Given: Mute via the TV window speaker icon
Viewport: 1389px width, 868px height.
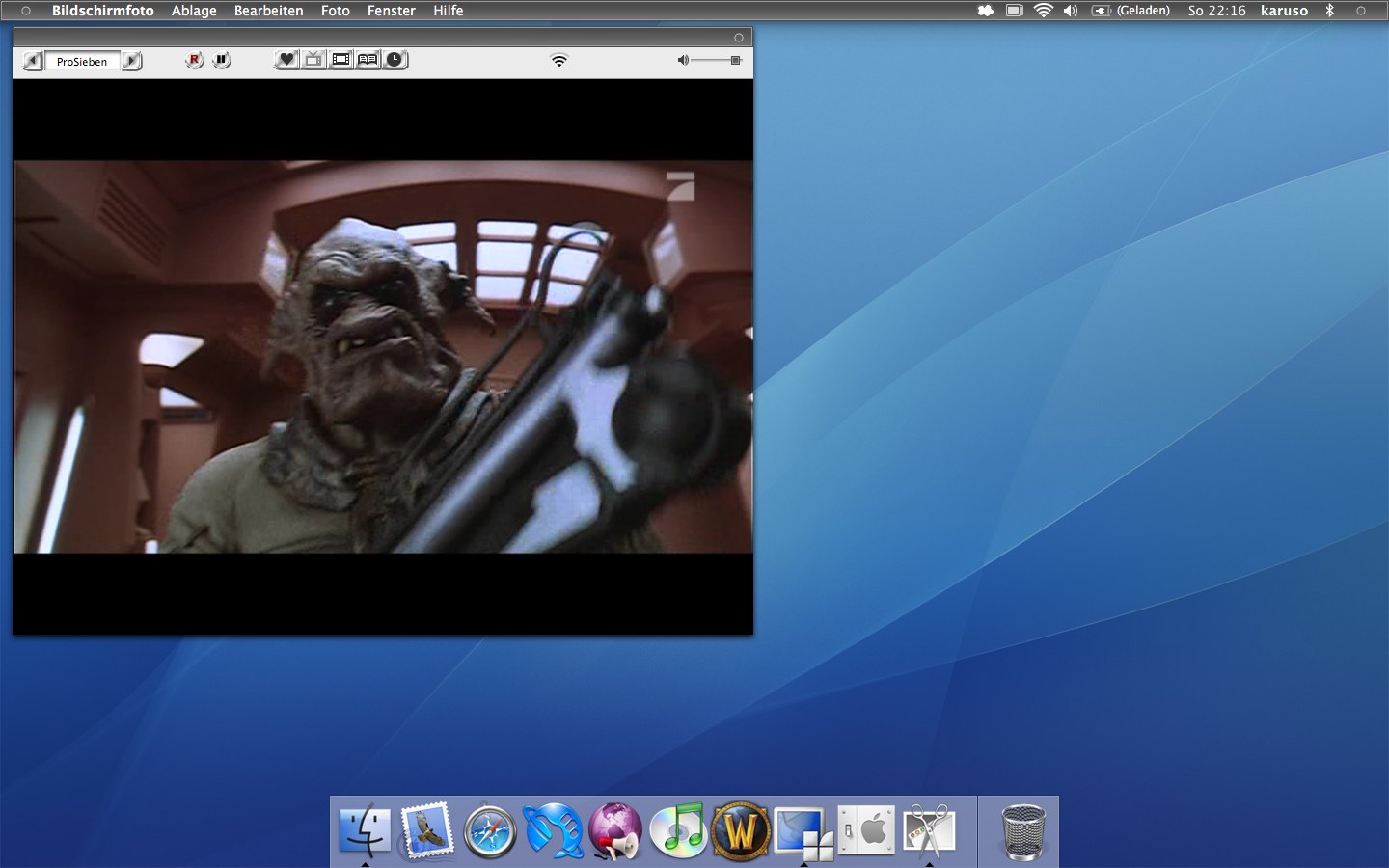Looking at the screenshot, I should (683, 60).
